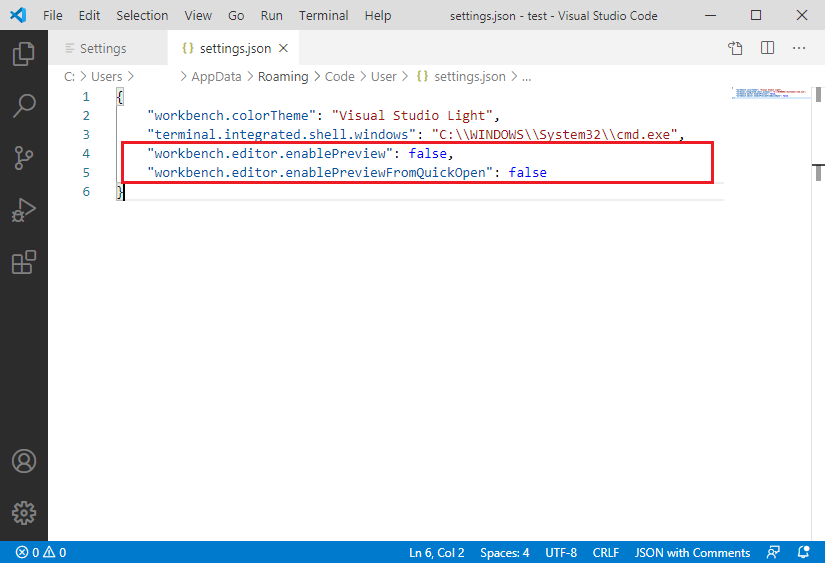Click "workbench.editor.enablePreview" key
Image resolution: width=825 pixels, height=563 pixels.
[270, 154]
